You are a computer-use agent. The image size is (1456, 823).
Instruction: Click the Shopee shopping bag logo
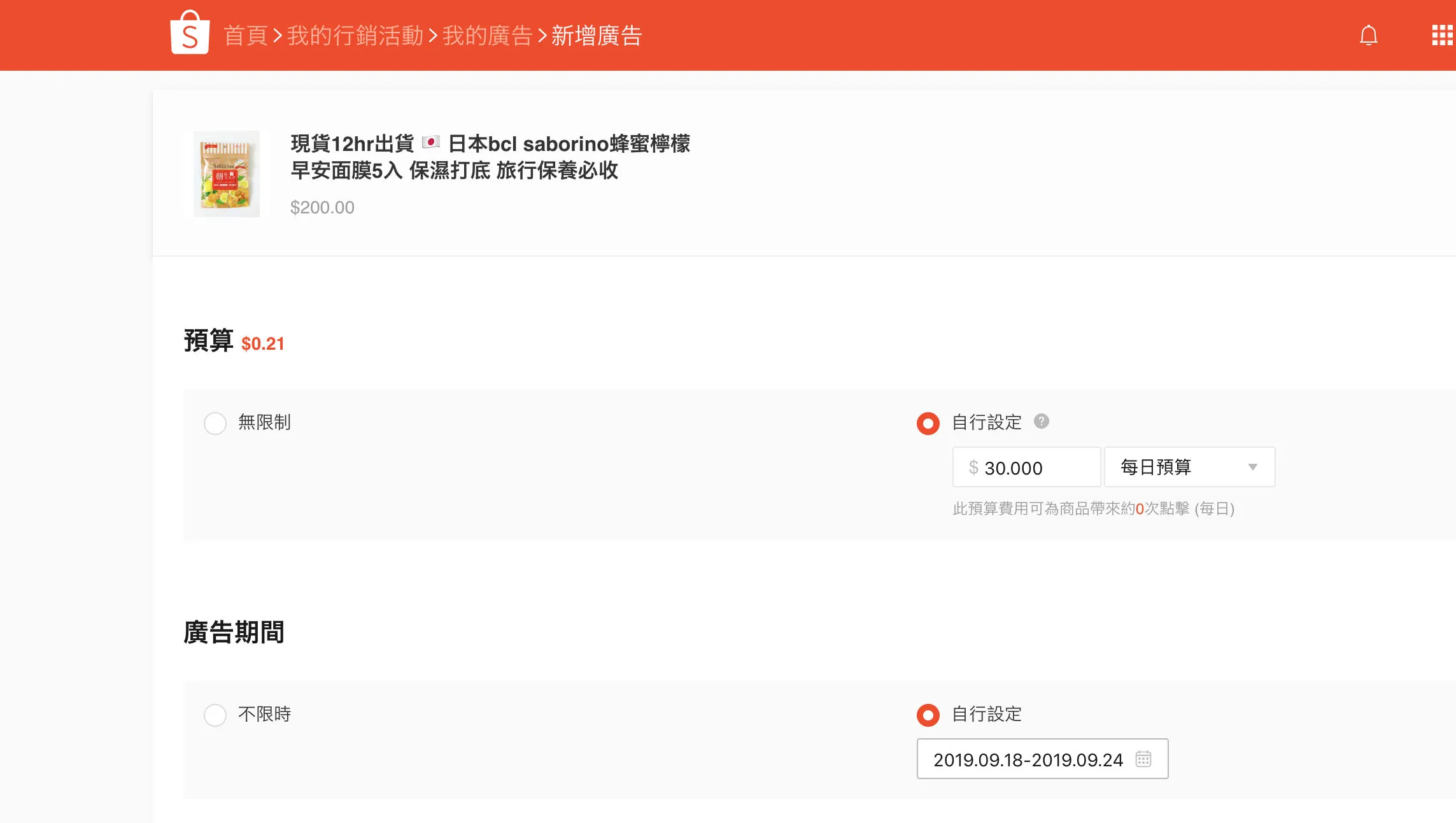[x=190, y=32]
